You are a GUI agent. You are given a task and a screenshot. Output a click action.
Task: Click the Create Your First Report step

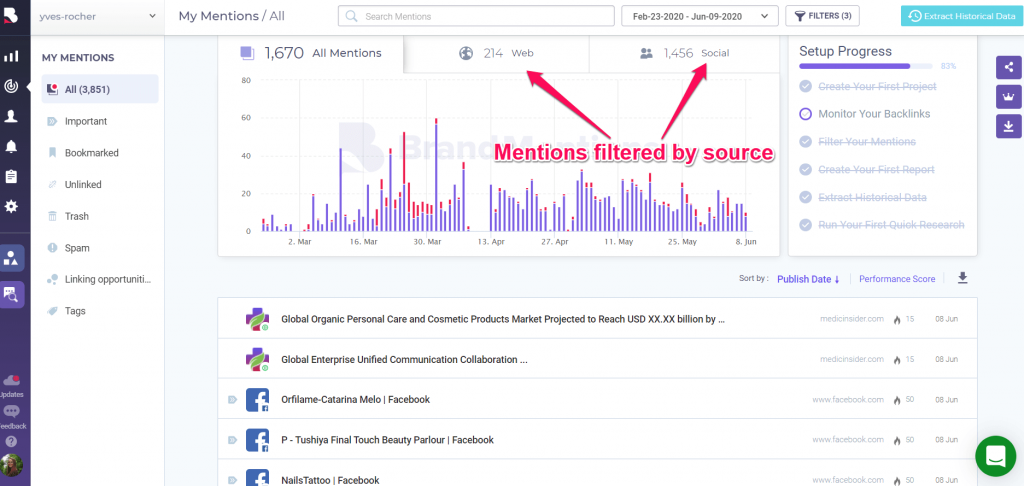point(876,169)
